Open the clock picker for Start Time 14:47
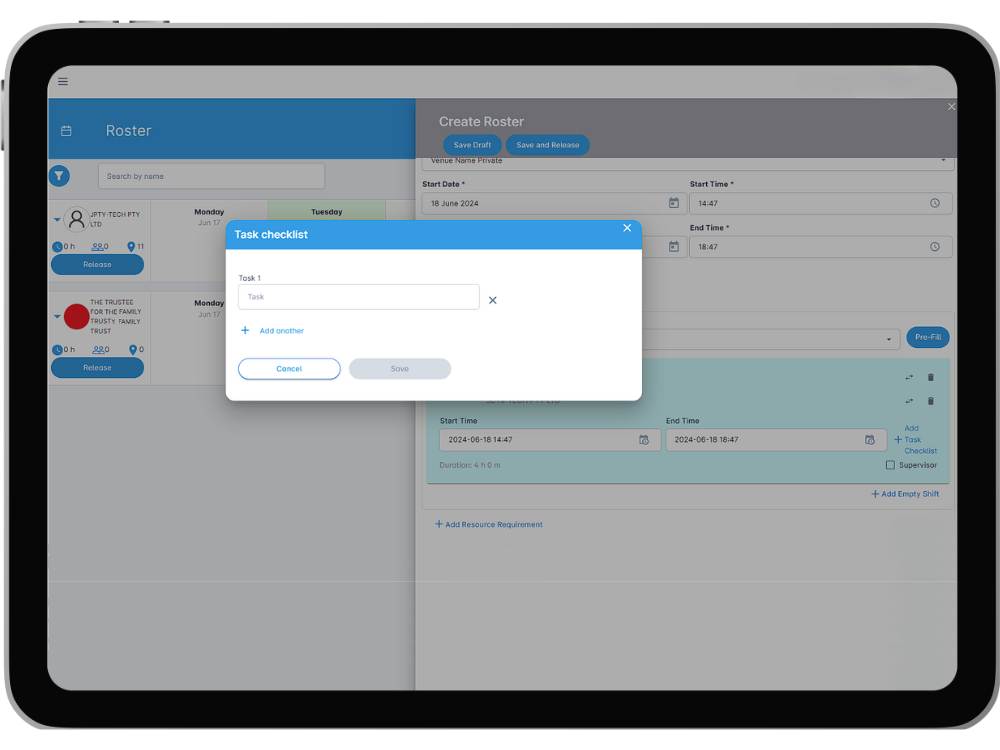The width and height of the screenshot is (1000, 750). click(936, 203)
